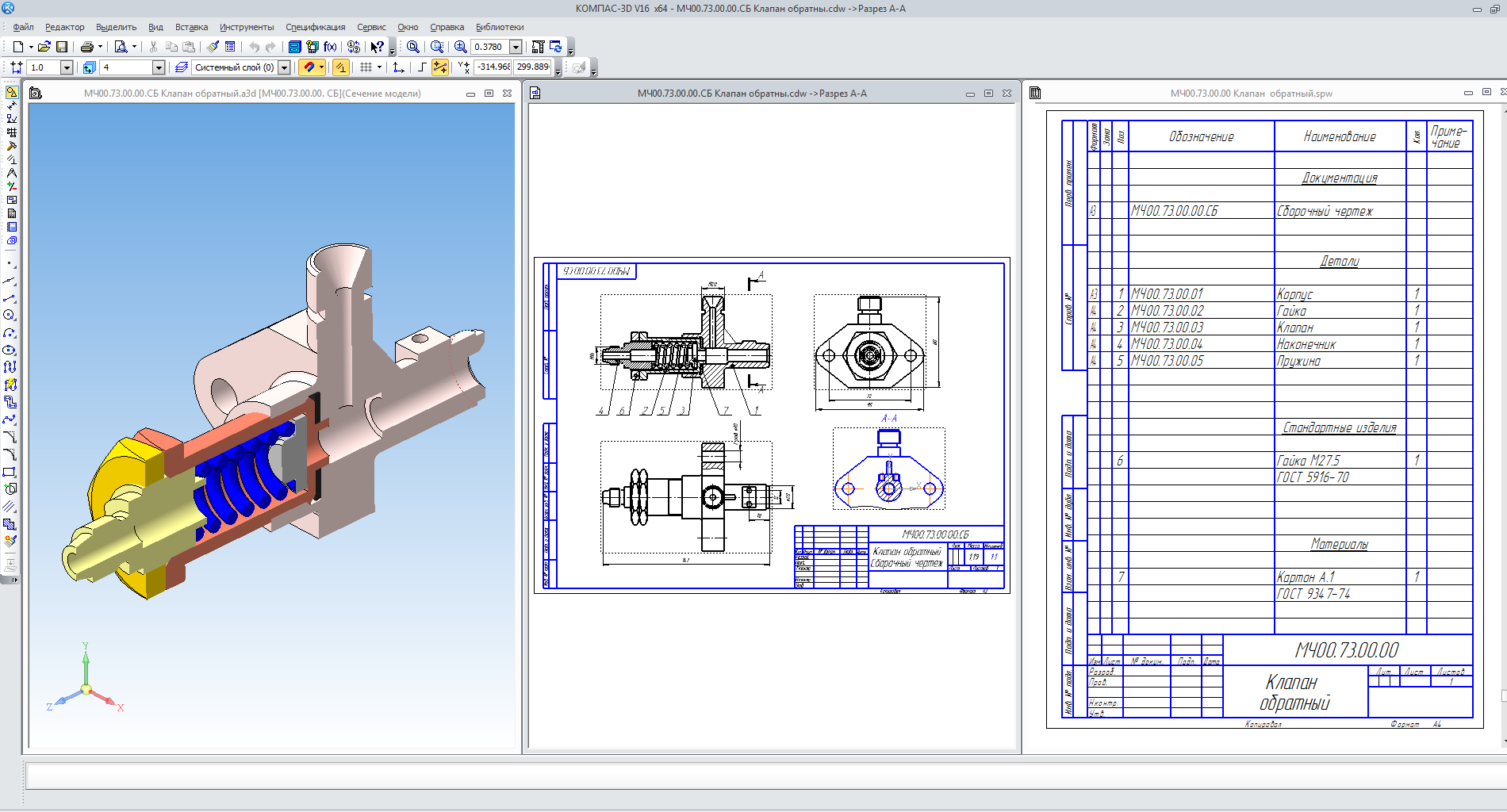
Task: Activate the What's This help pointer
Action: (377, 47)
